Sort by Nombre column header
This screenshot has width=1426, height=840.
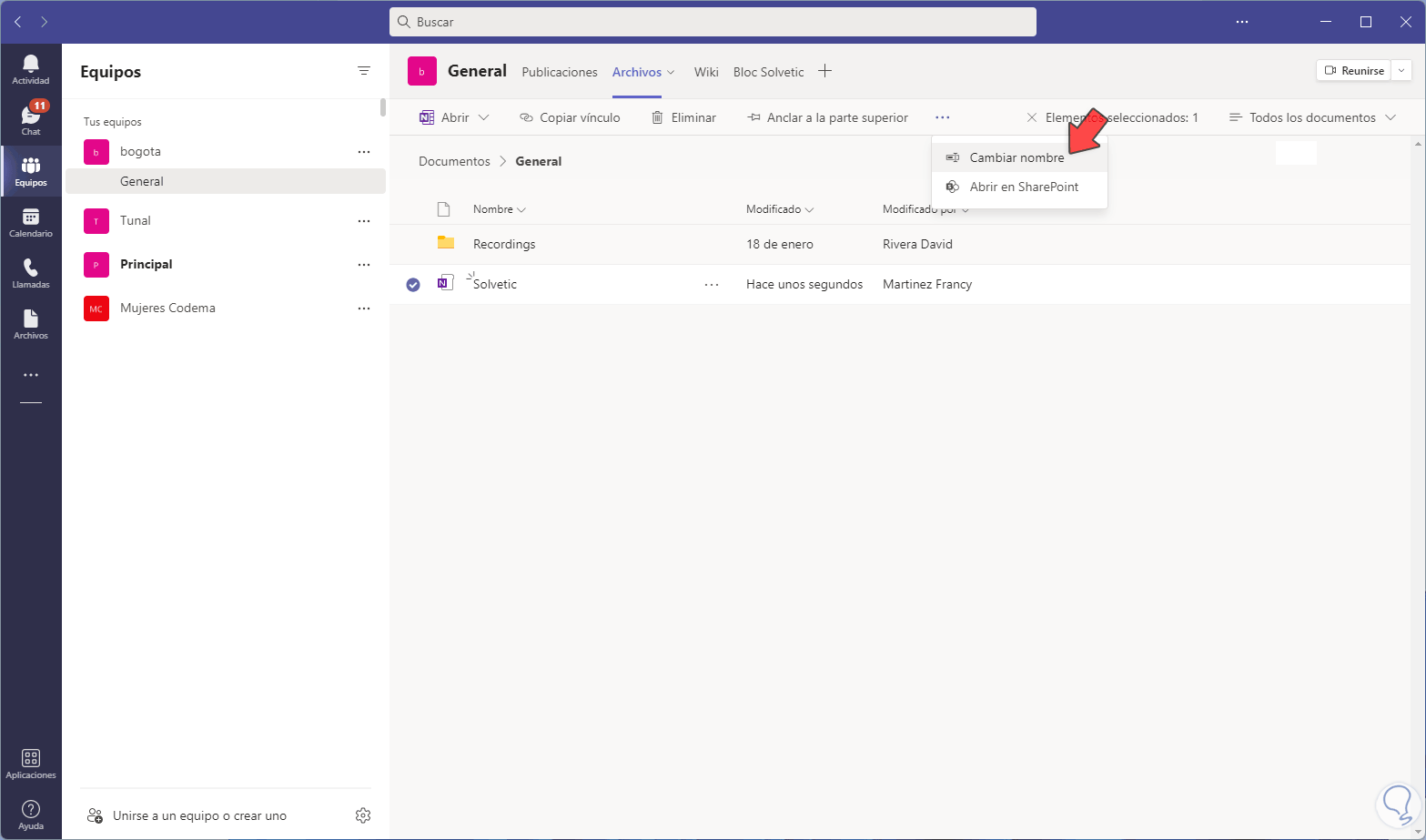point(499,209)
